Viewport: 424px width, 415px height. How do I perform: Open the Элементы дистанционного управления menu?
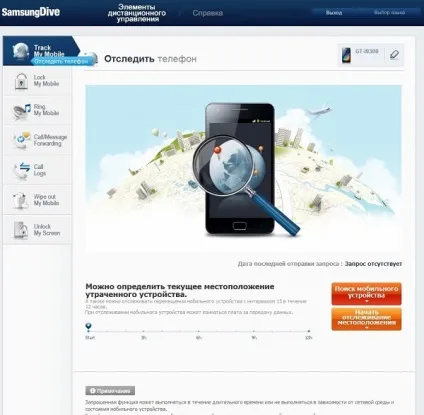pos(137,13)
